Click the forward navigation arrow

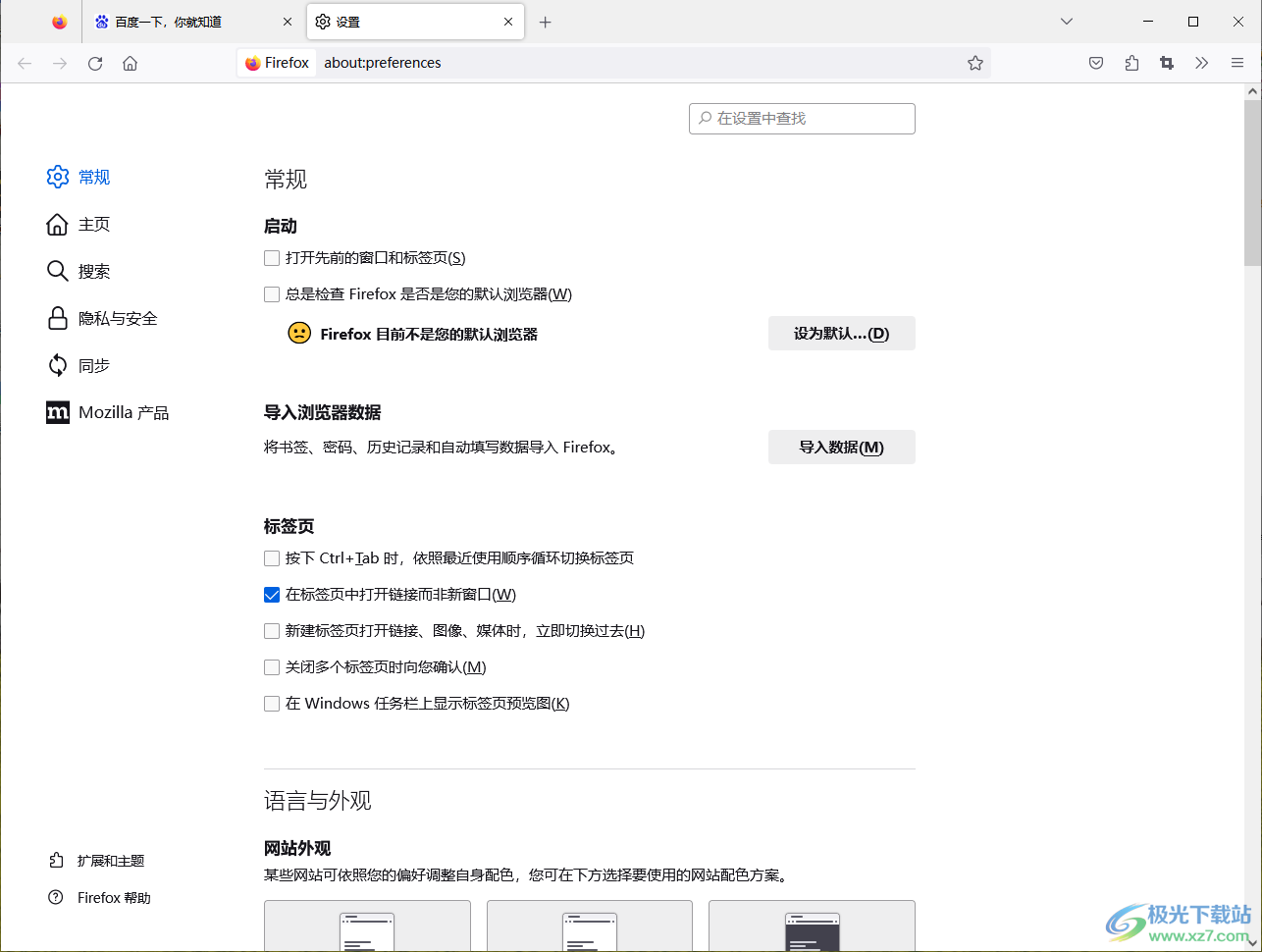click(x=60, y=63)
